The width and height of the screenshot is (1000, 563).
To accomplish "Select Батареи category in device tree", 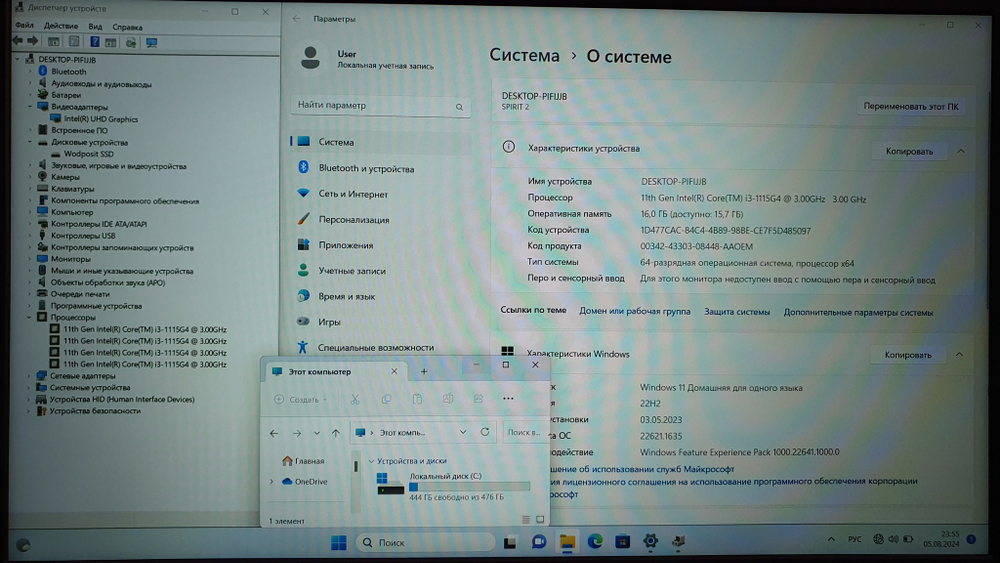I will coord(66,95).
